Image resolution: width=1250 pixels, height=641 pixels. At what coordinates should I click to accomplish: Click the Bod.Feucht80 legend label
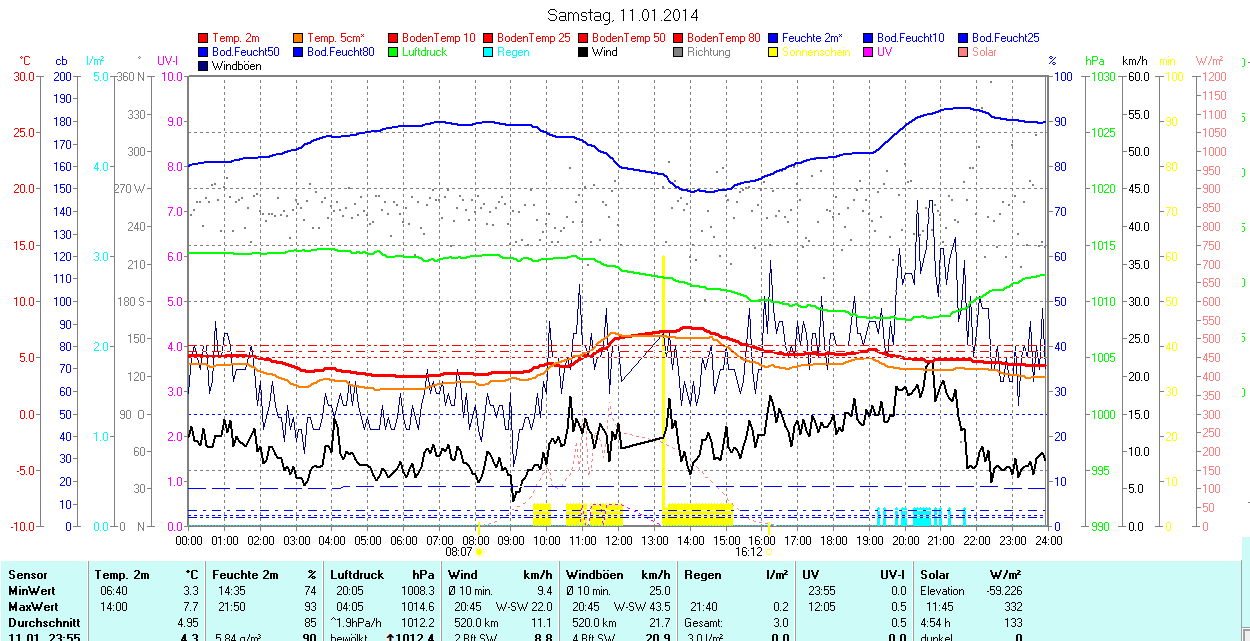(340, 52)
